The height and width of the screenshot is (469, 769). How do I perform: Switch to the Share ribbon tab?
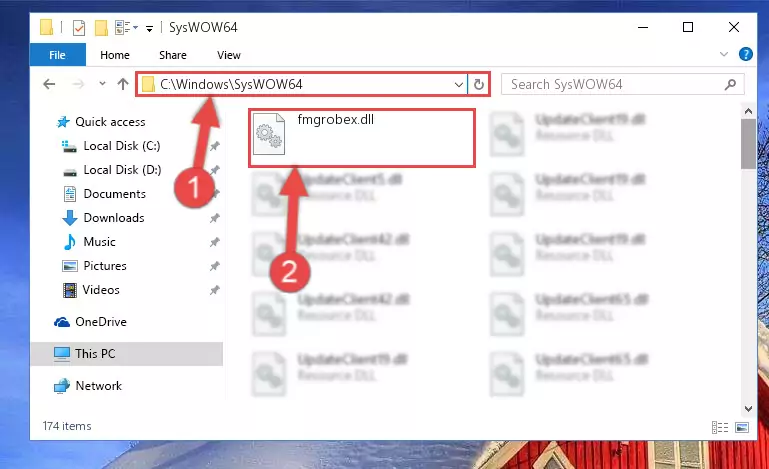coord(173,55)
